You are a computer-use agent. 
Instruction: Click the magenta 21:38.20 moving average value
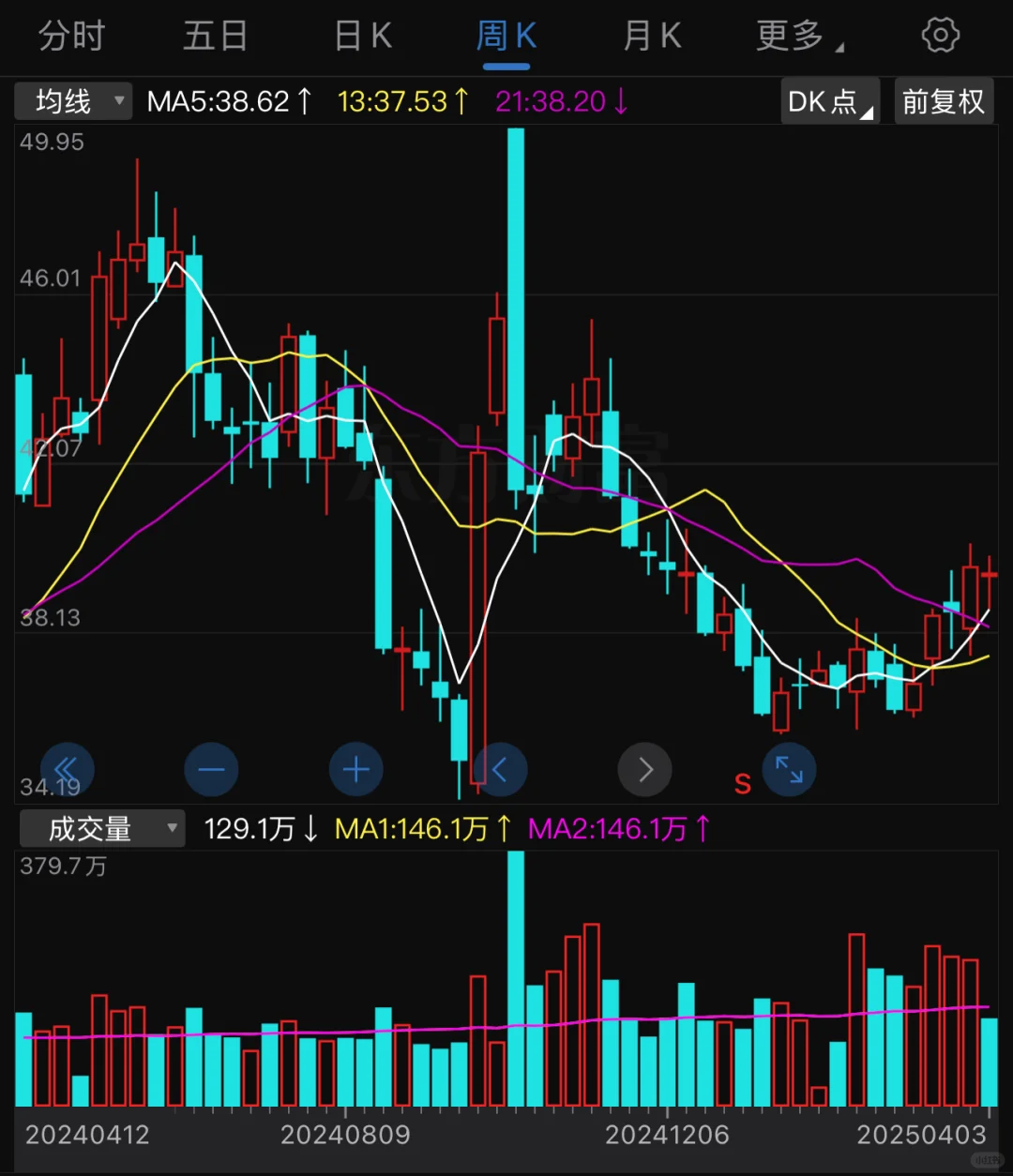coord(561,101)
